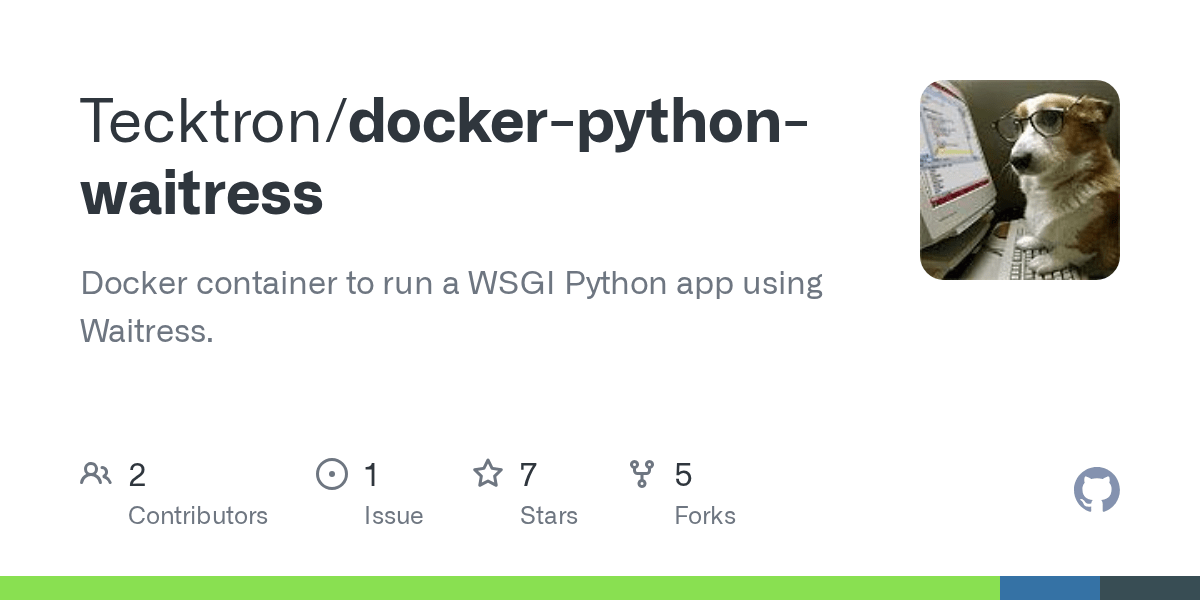The width and height of the screenshot is (1200, 600).
Task: Click the Contributors people icon
Action: [x=96, y=474]
